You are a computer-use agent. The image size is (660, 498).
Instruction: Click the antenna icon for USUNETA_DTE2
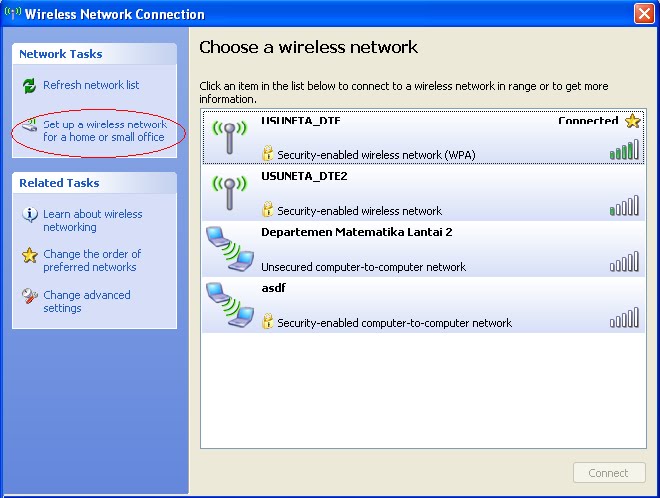click(229, 193)
